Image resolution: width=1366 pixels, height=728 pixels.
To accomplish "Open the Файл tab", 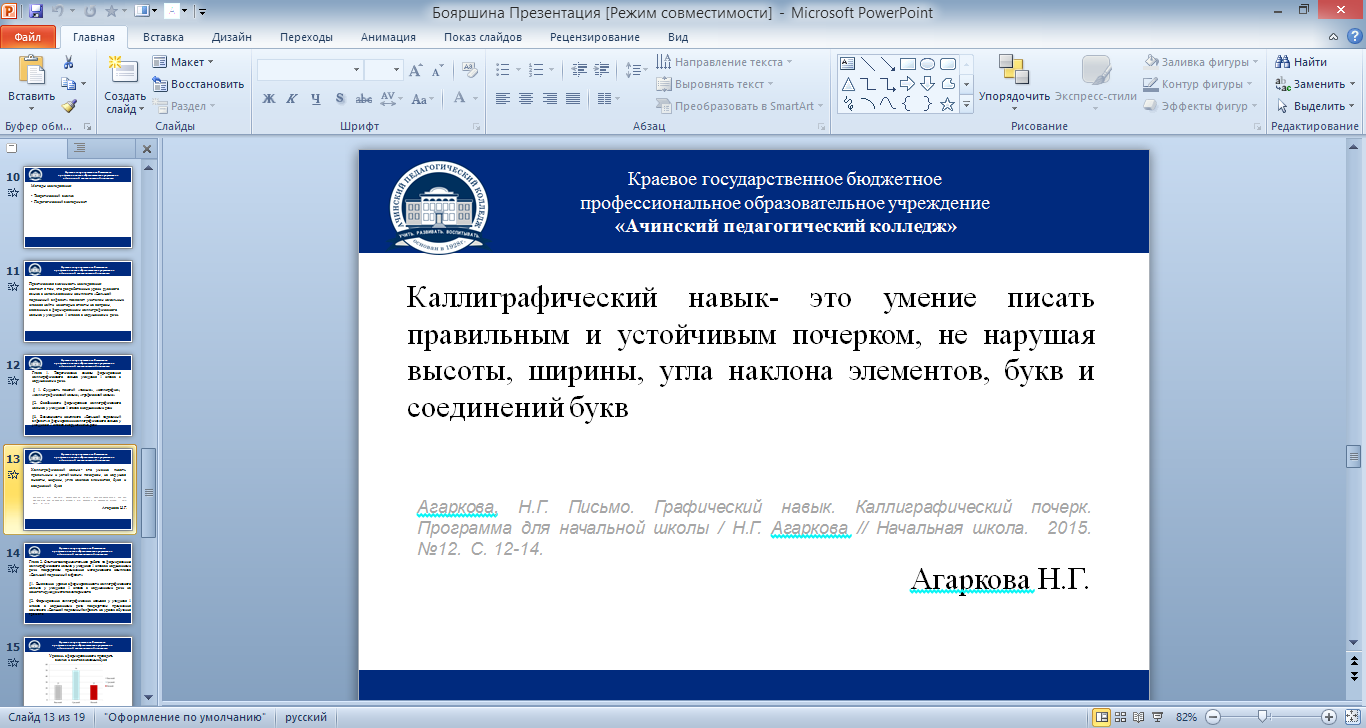I will pos(28,37).
